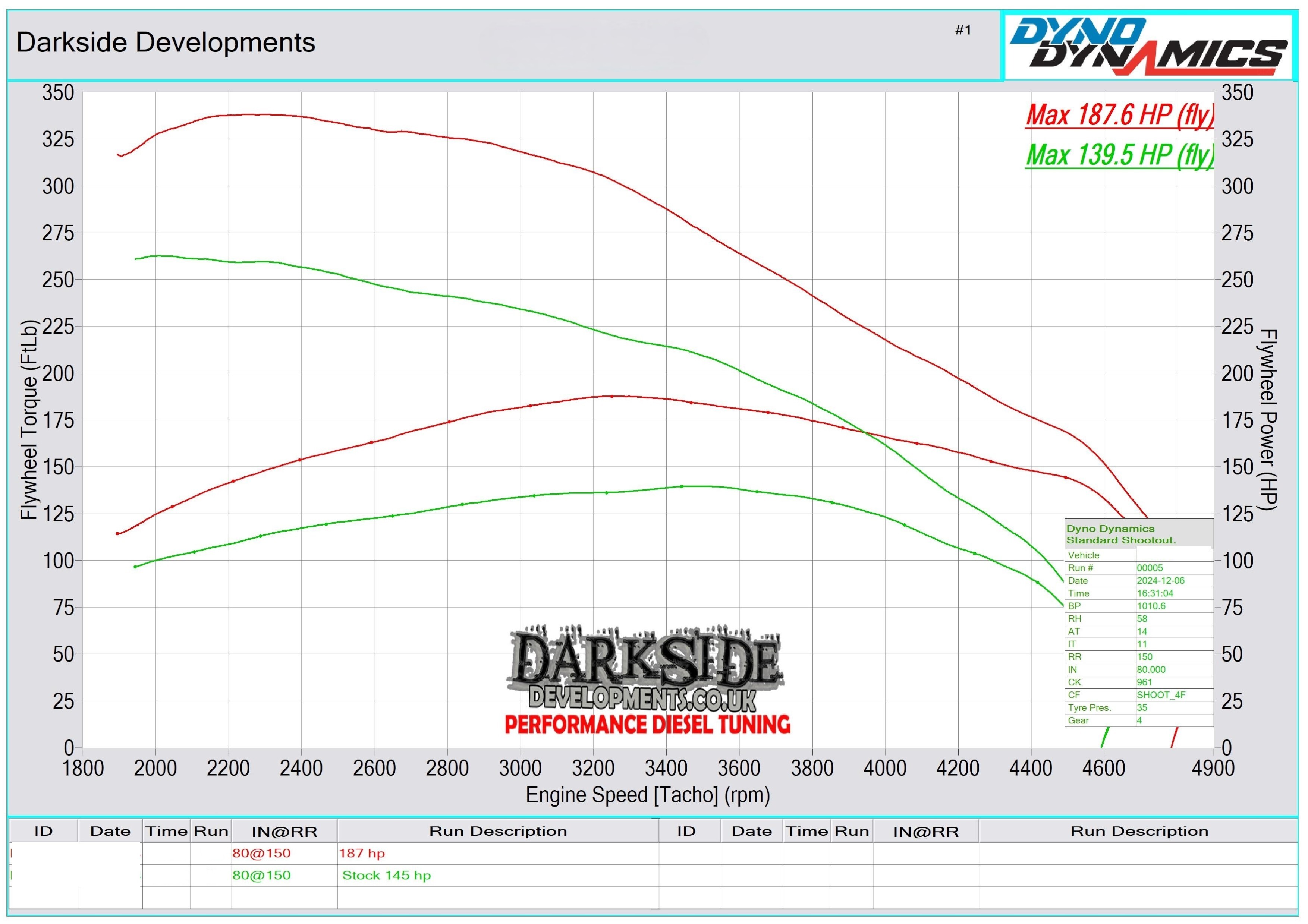The width and height of the screenshot is (1308, 924).
Task: Click "200" on the Flywheel Power axis
Action: point(1238,373)
